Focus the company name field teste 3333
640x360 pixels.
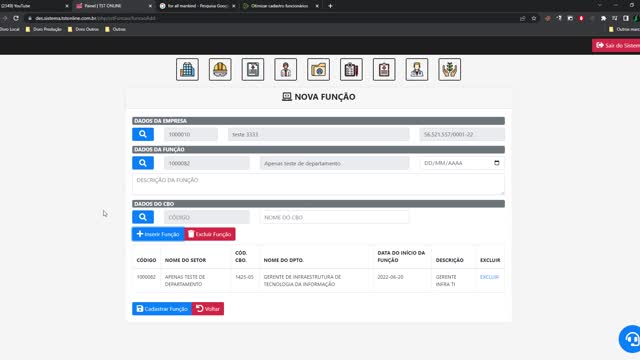(318, 134)
